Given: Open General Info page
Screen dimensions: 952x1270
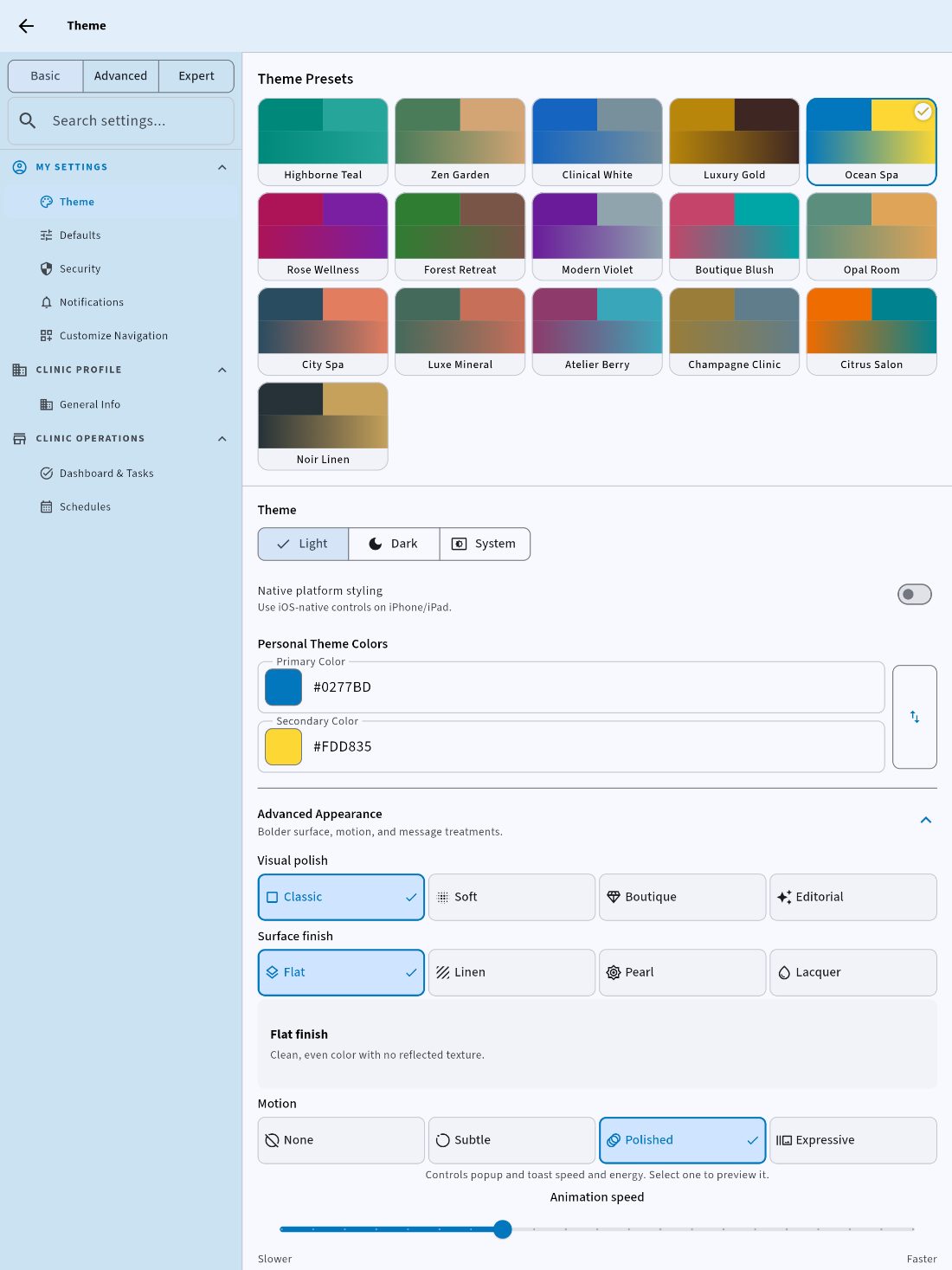Looking at the screenshot, I should (121, 404).
